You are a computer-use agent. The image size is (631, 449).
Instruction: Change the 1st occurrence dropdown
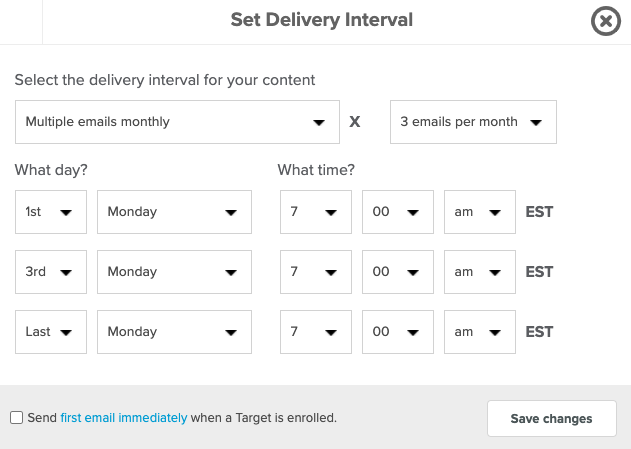(x=51, y=212)
